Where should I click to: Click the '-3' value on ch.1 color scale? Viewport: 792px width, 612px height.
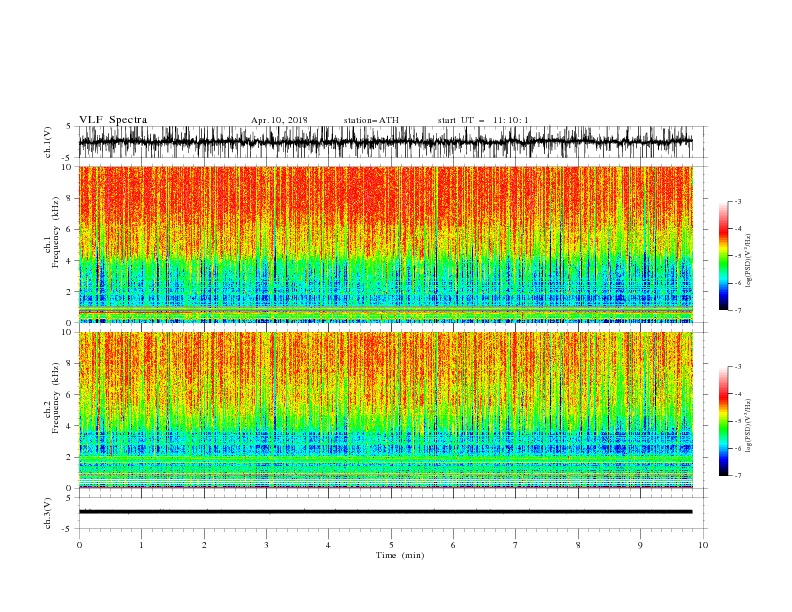coord(738,201)
